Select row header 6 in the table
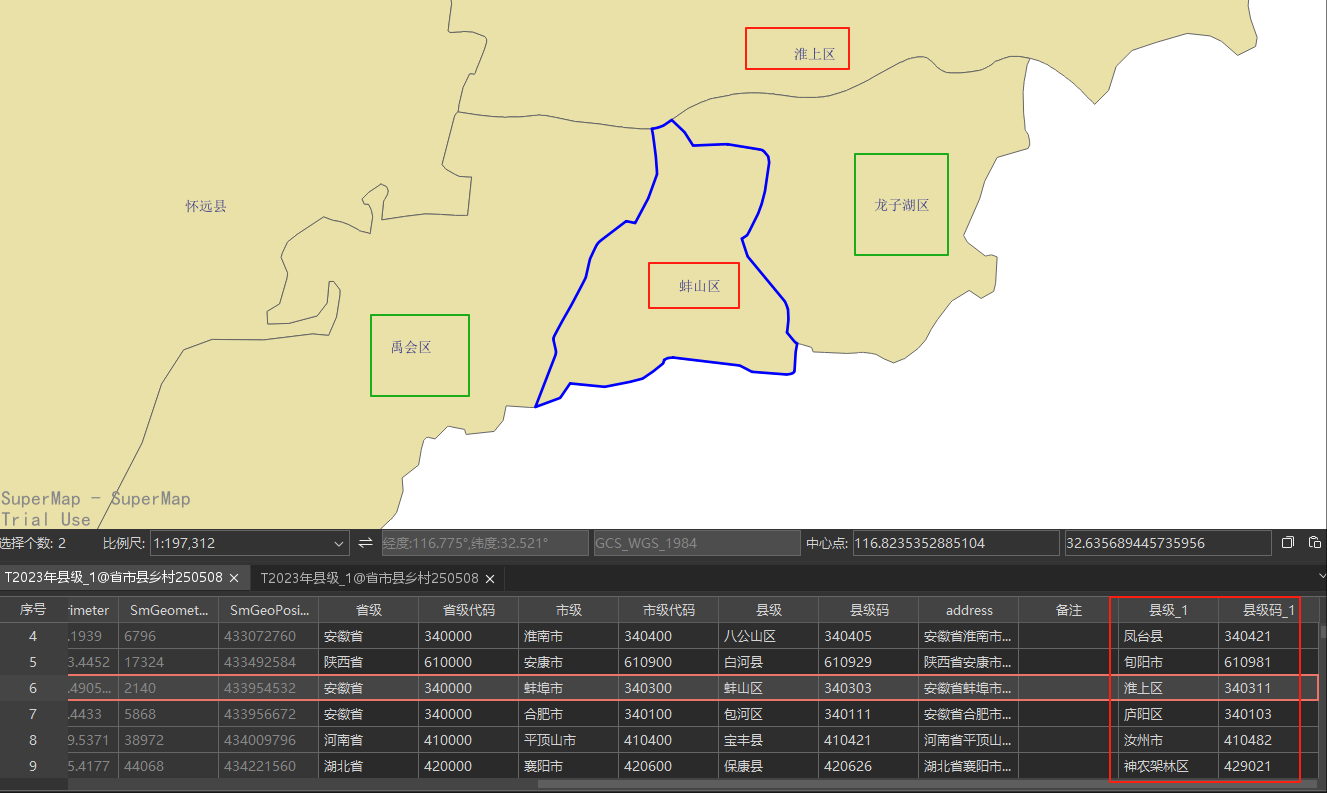Viewport: 1327px width, 793px height. pos(33,688)
